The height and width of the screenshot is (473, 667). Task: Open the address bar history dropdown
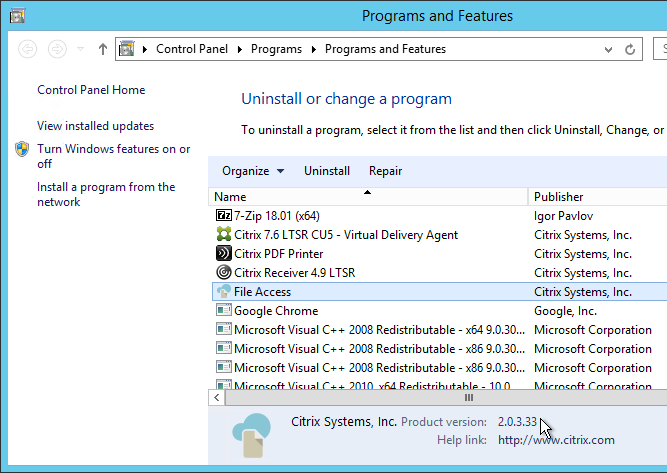click(608, 50)
